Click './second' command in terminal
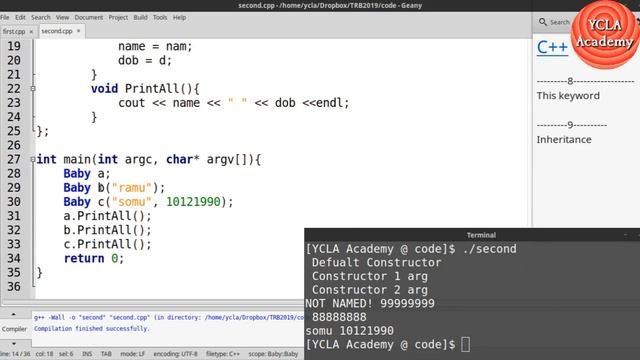 [x=489, y=249]
